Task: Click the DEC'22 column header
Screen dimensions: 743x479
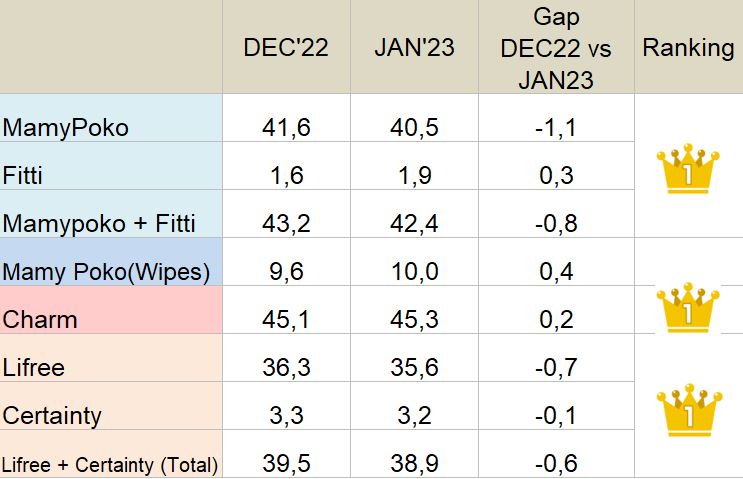Action: click(x=286, y=48)
